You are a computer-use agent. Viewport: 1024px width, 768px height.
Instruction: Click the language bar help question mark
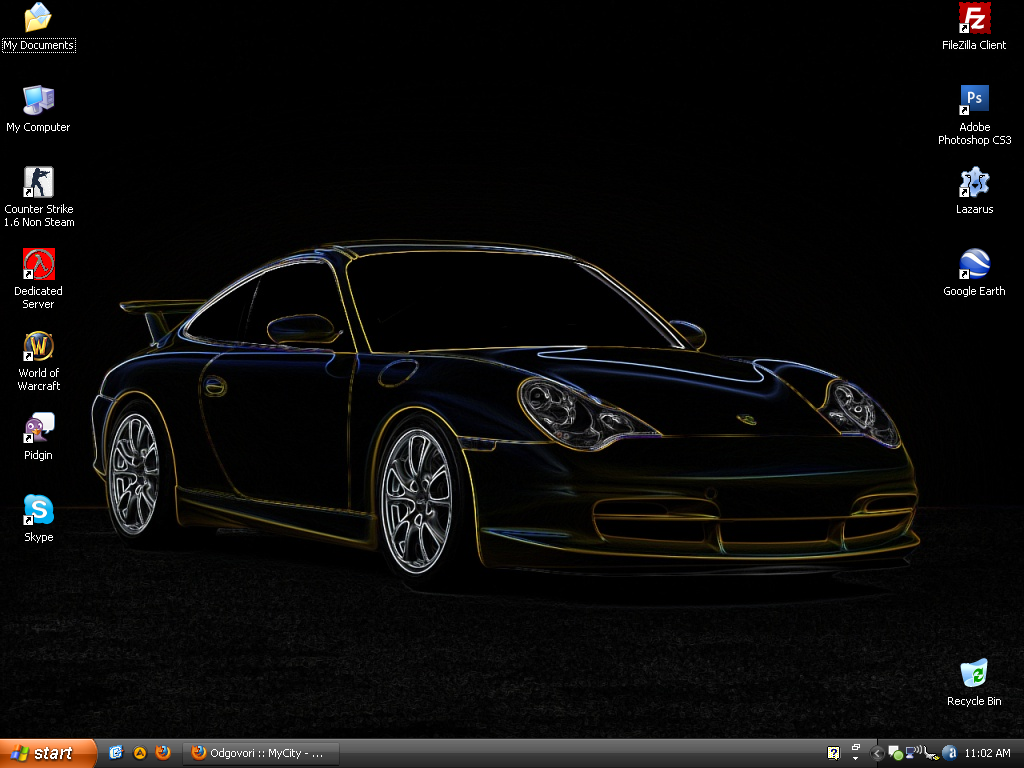833,753
